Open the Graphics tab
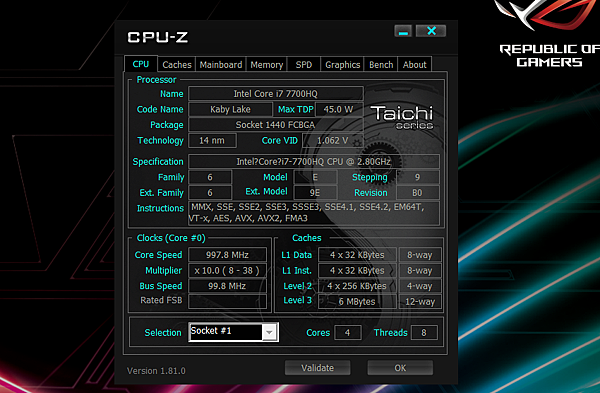 click(x=342, y=65)
